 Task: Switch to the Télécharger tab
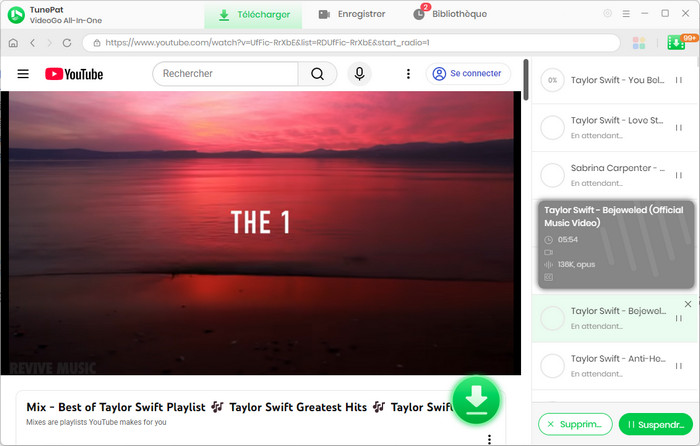[254, 15]
